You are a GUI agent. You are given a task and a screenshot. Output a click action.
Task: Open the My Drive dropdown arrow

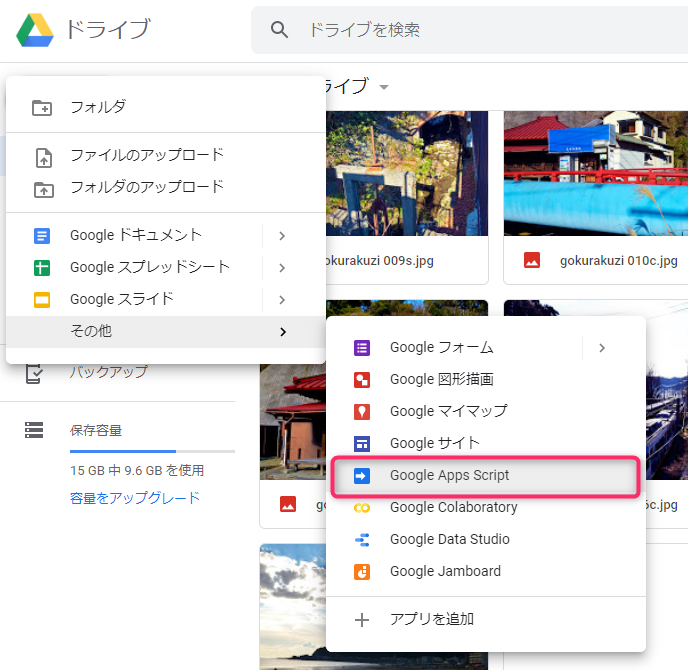tap(384, 87)
